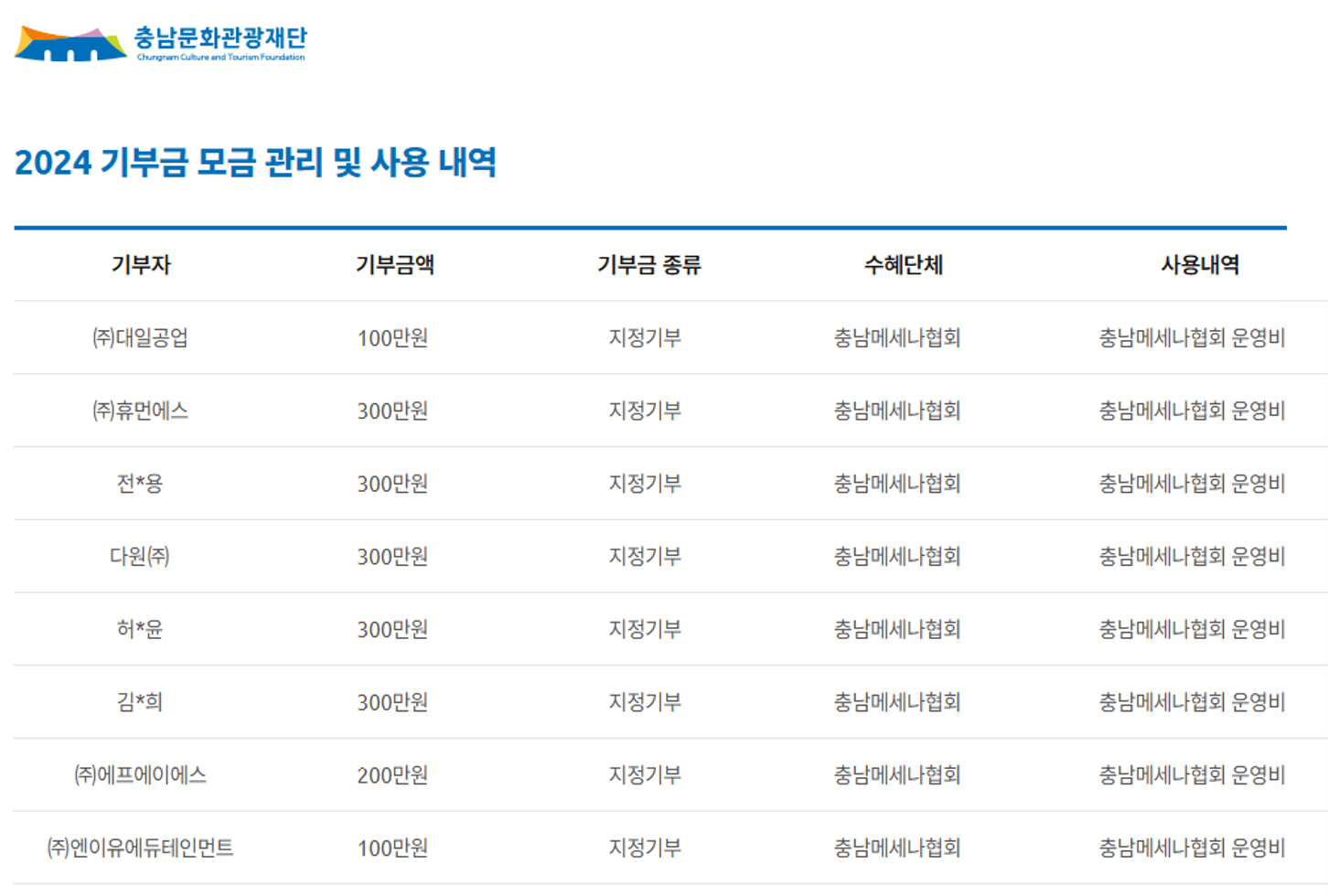Select the 다원(주) donor cell

click(x=140, y=556)
